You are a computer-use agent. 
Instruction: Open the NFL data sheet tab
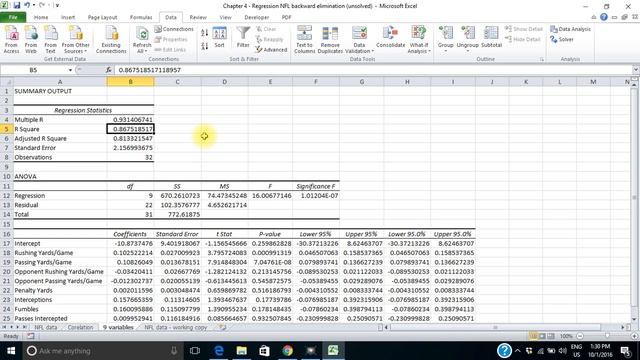point(46,327)
